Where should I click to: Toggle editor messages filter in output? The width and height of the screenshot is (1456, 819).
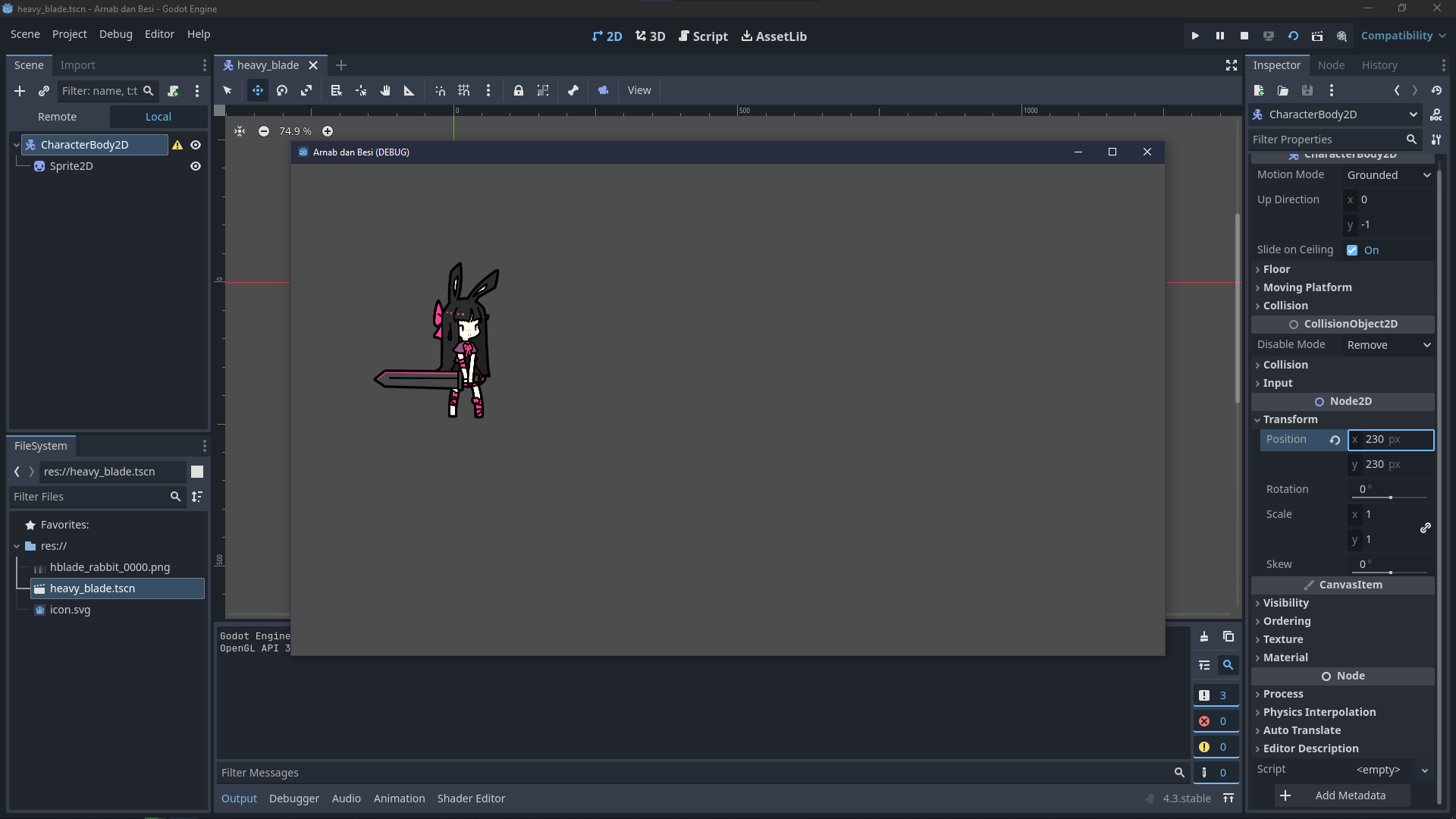(x=1216, y=773)
